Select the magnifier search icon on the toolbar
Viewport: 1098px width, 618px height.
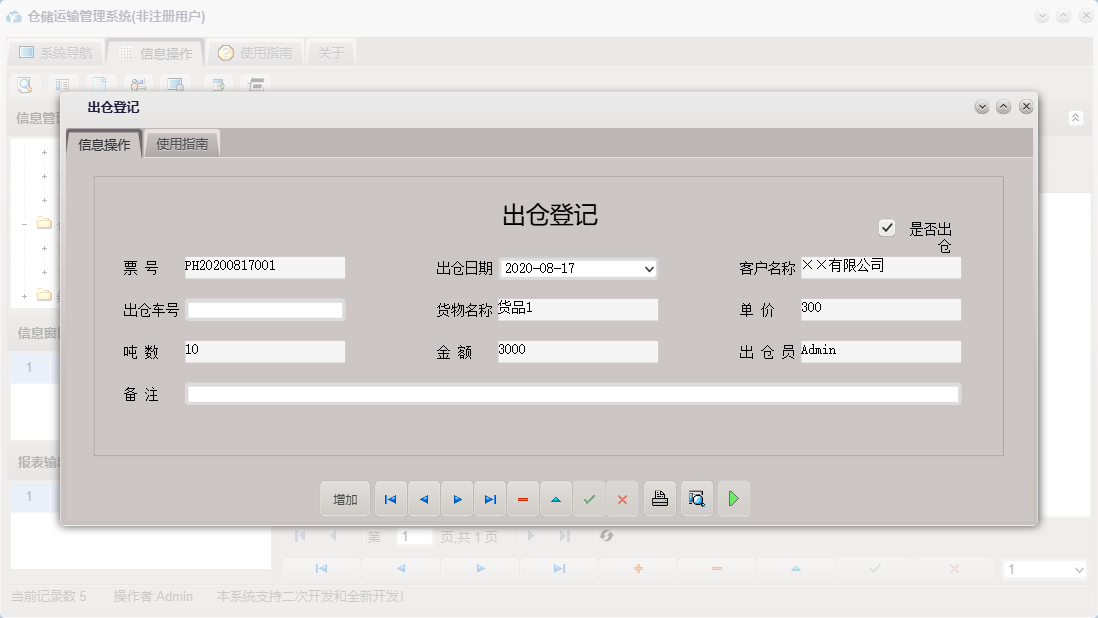[26, 85]
